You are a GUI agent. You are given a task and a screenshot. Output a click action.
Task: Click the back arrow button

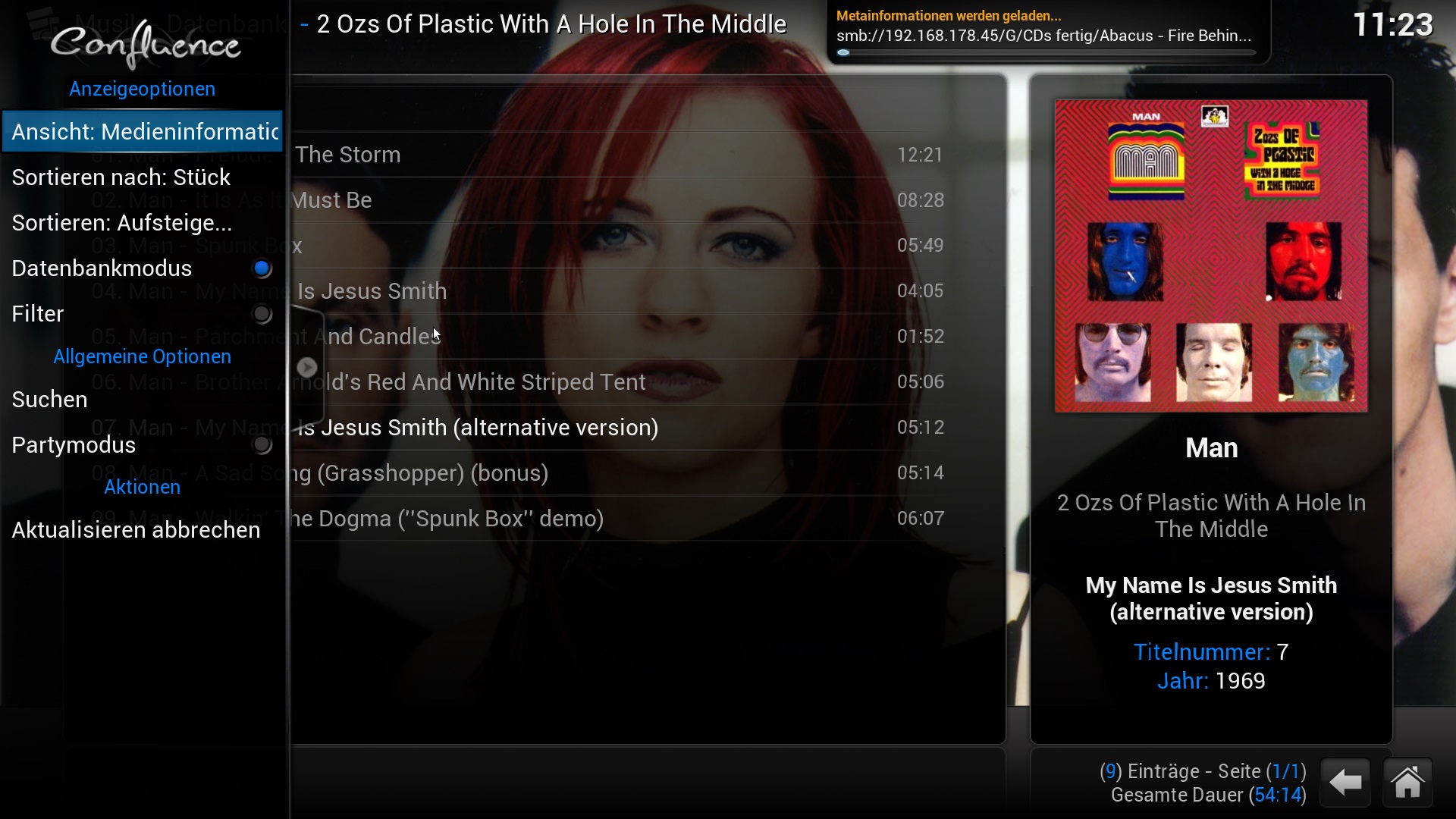pyautogui.click(x=1345, y=782)
